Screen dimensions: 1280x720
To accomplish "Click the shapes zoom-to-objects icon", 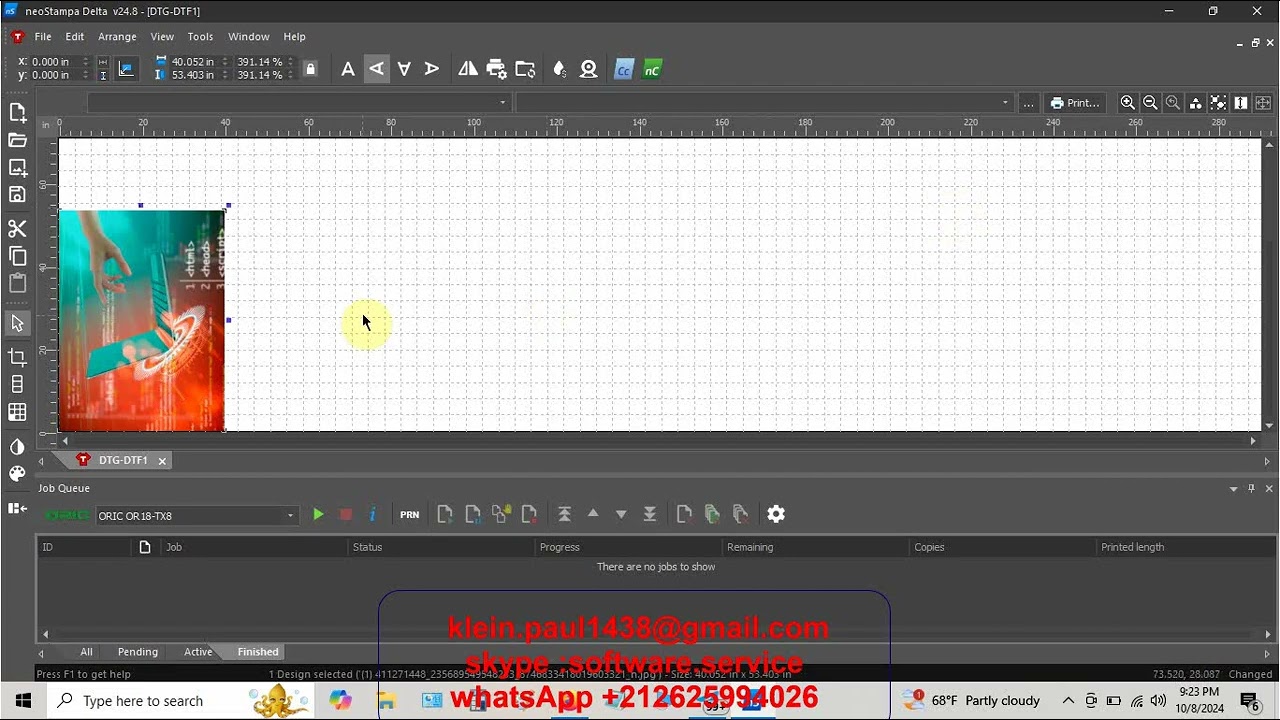I will [1195, 103].
